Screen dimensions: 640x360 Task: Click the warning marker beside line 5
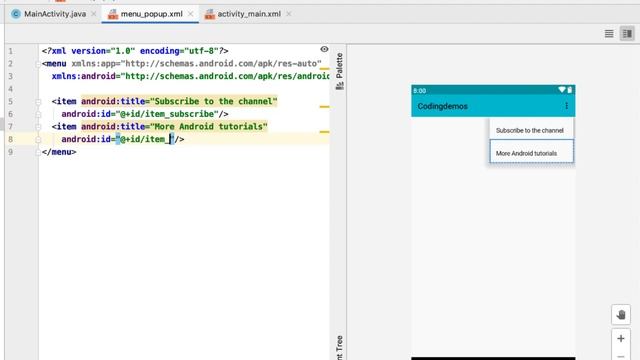tap(324, 107)
